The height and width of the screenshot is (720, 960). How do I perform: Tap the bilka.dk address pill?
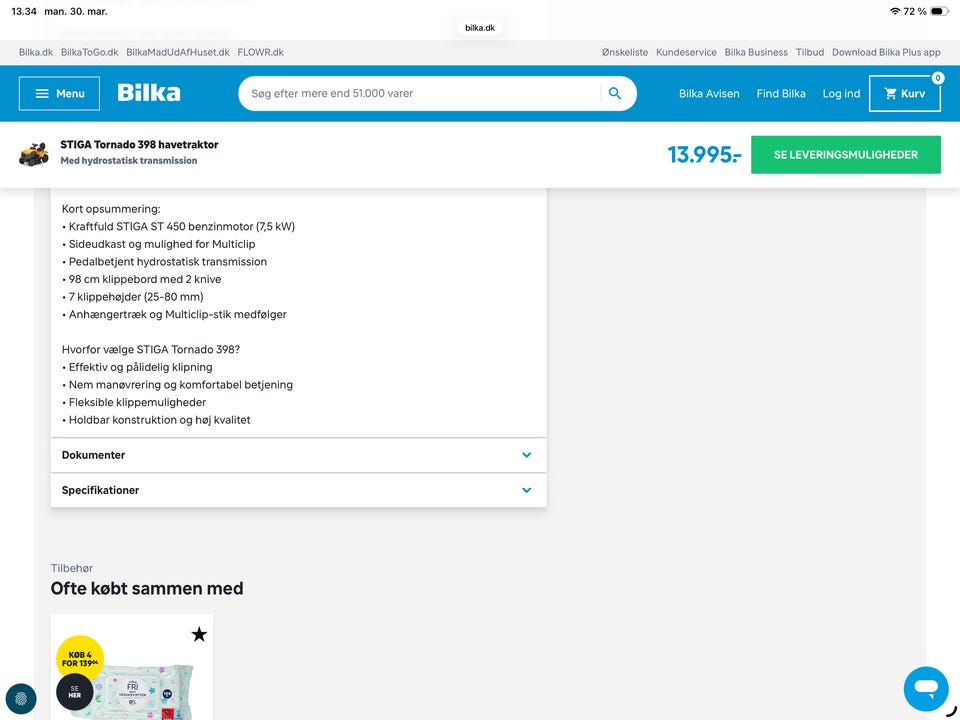479,28
